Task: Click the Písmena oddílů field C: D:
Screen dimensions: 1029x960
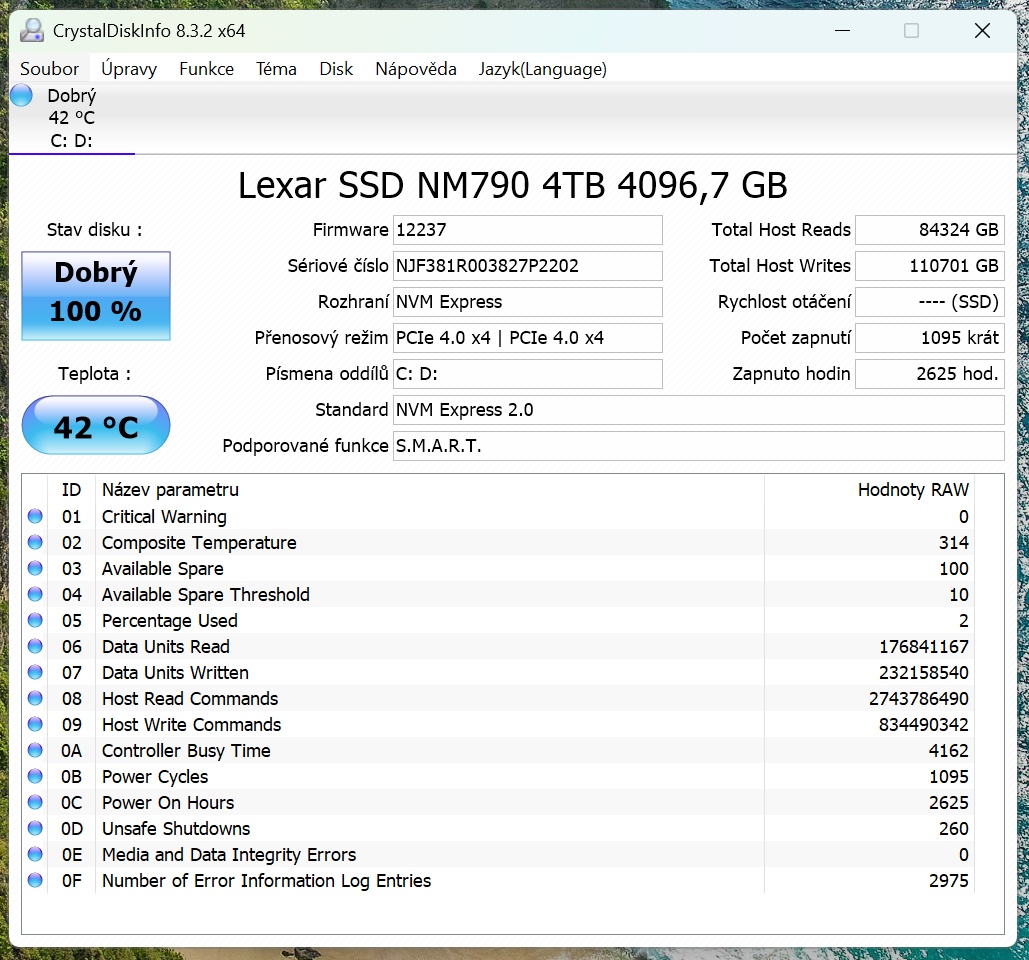Action: pos(528,374)
